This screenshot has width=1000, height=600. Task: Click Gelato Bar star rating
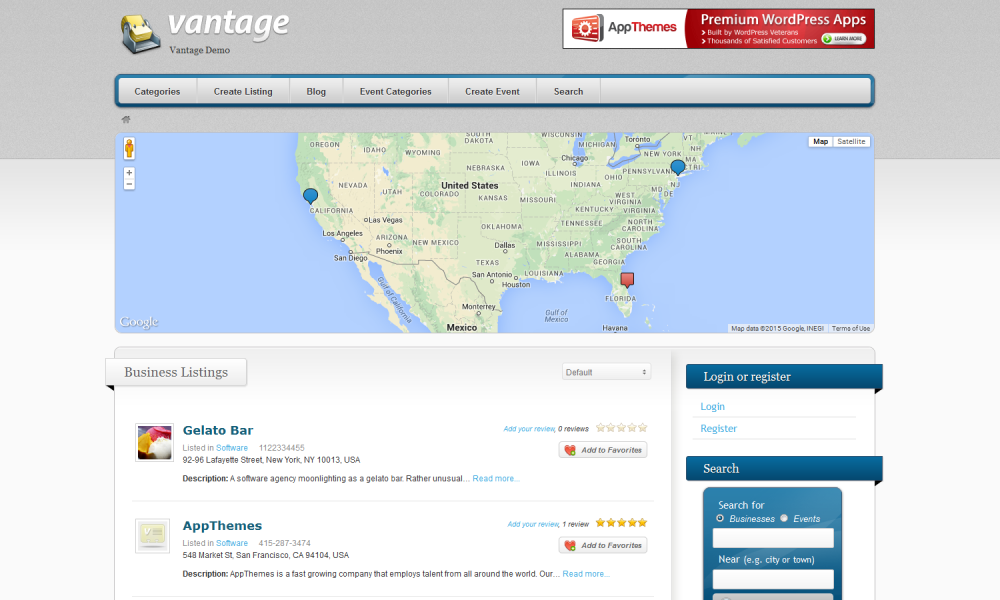pyautogui.click(x=622, y=428)
